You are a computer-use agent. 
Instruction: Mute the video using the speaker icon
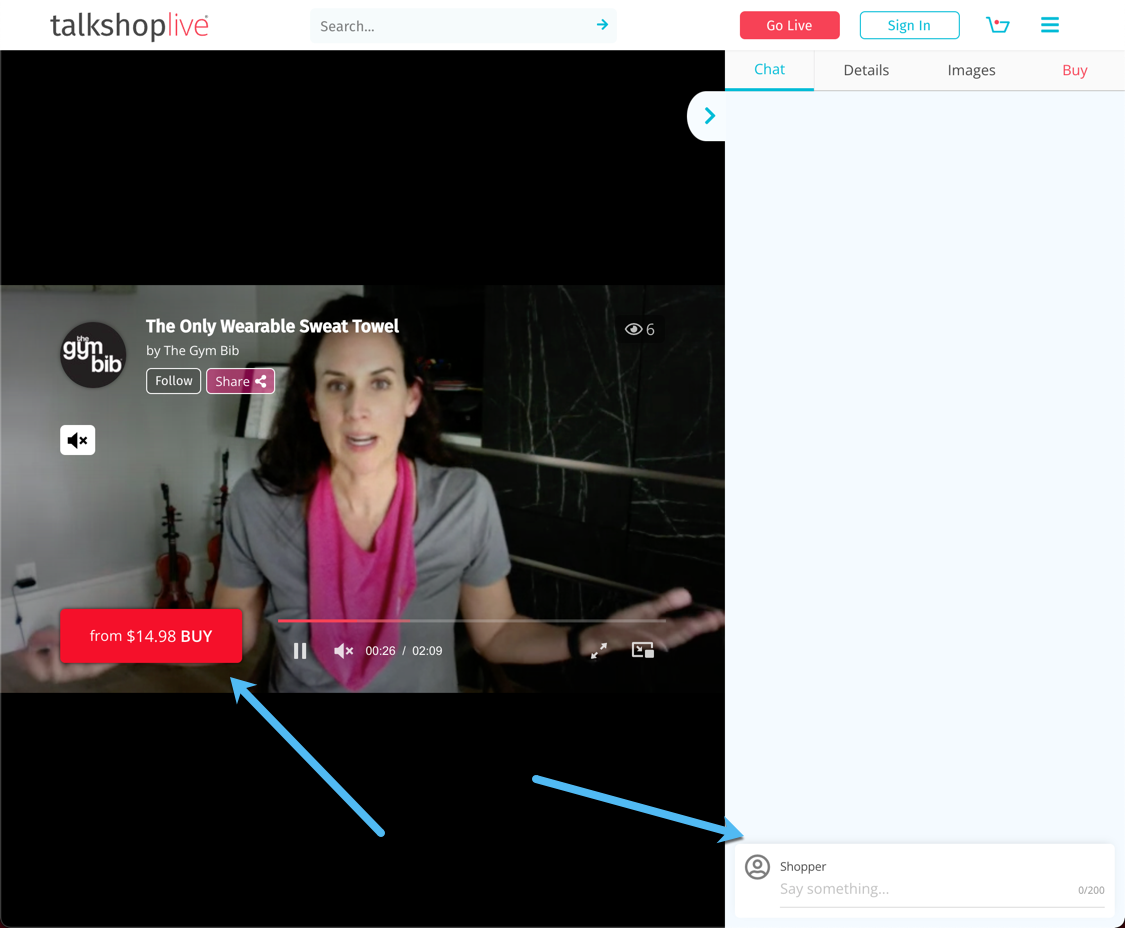click(77, 439)
